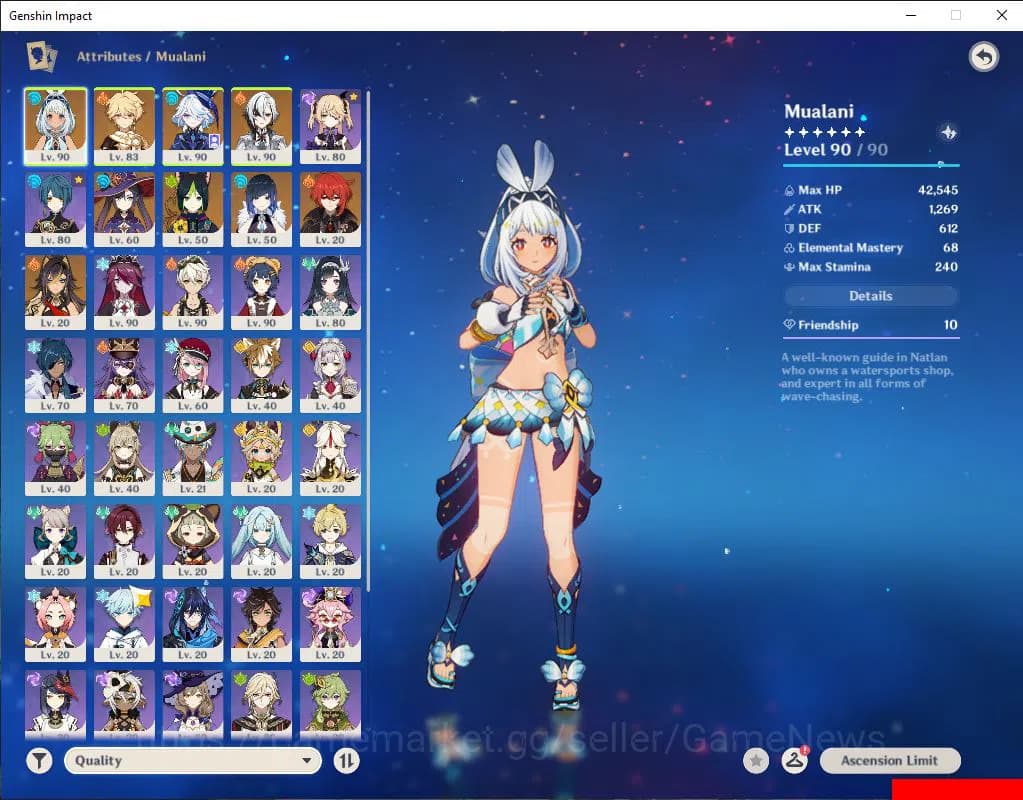Screen dimensions: 1023x800
Task: Click the Attributes / Mualani header text
Action: [141, 57]
